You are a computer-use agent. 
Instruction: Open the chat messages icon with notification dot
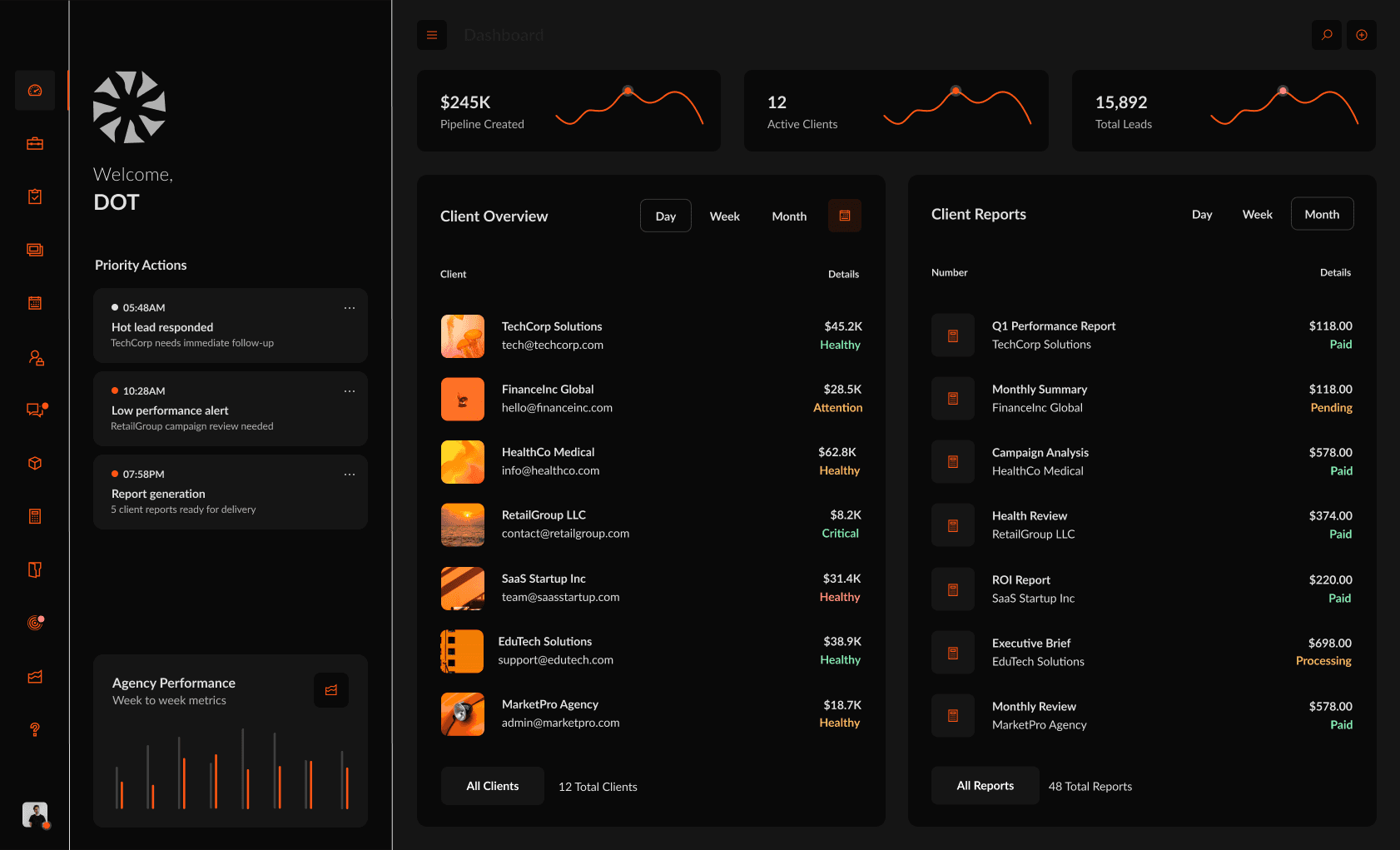pos(34,410)
